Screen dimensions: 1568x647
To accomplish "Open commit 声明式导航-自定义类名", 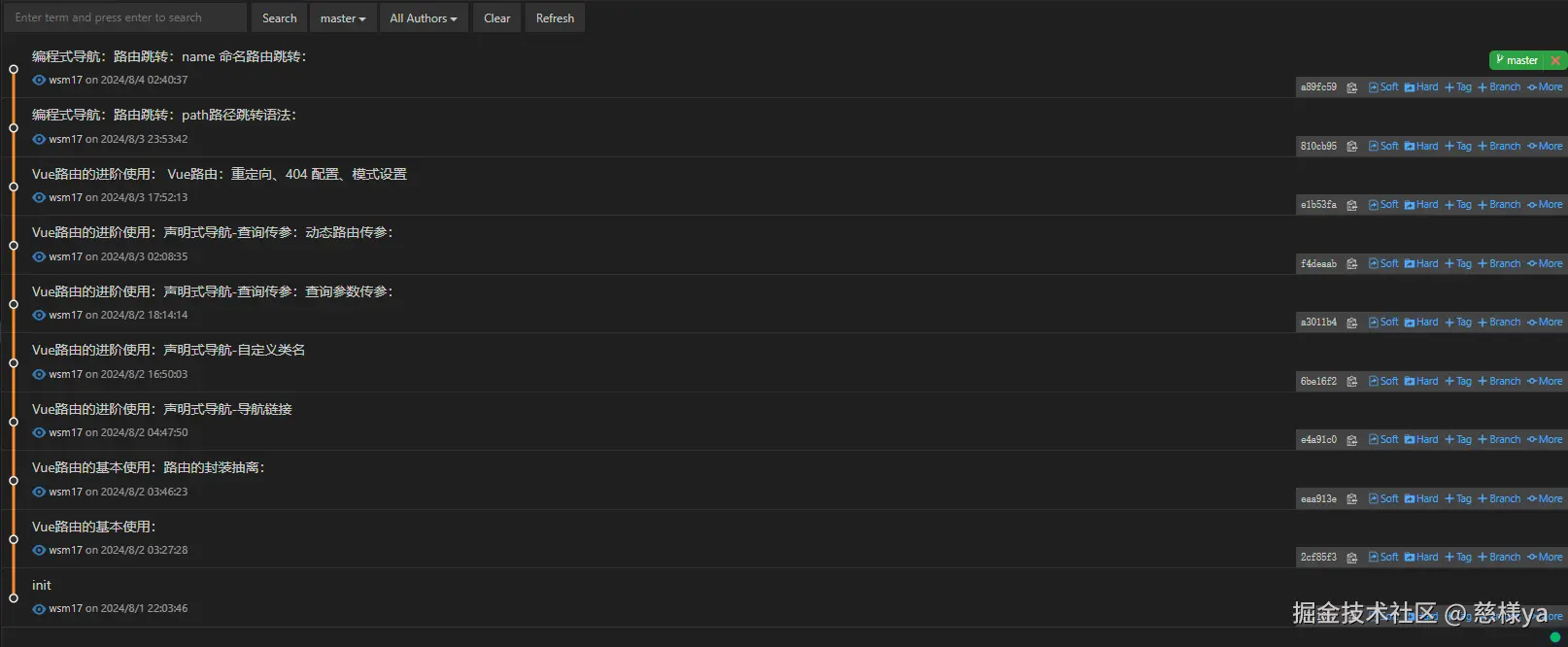I will tap(168, 350).
